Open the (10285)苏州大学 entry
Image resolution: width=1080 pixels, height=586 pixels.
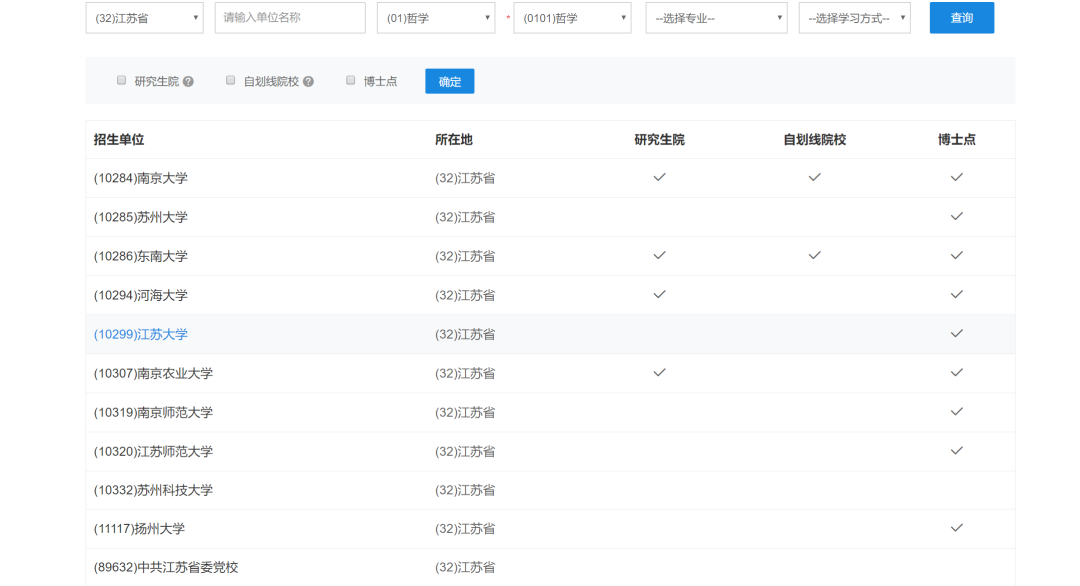click(x=141, y=218)
